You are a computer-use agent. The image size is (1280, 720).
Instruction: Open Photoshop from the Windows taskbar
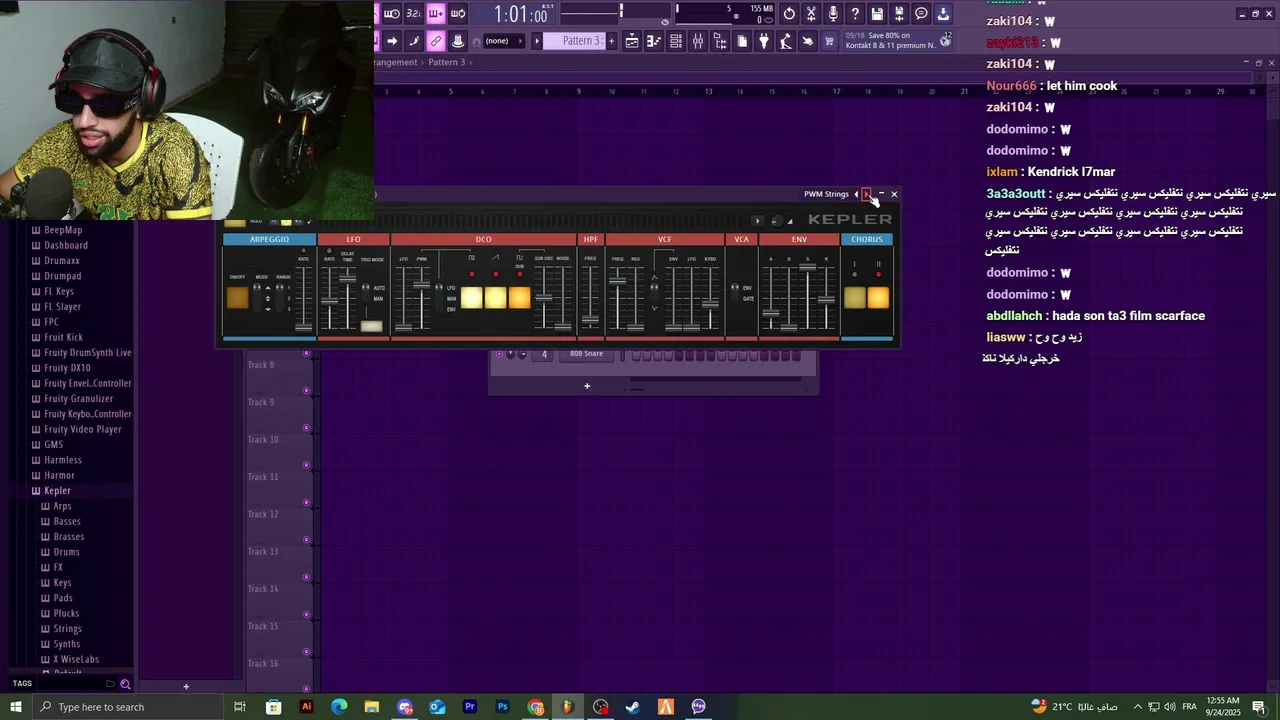(x=502, y=707)
